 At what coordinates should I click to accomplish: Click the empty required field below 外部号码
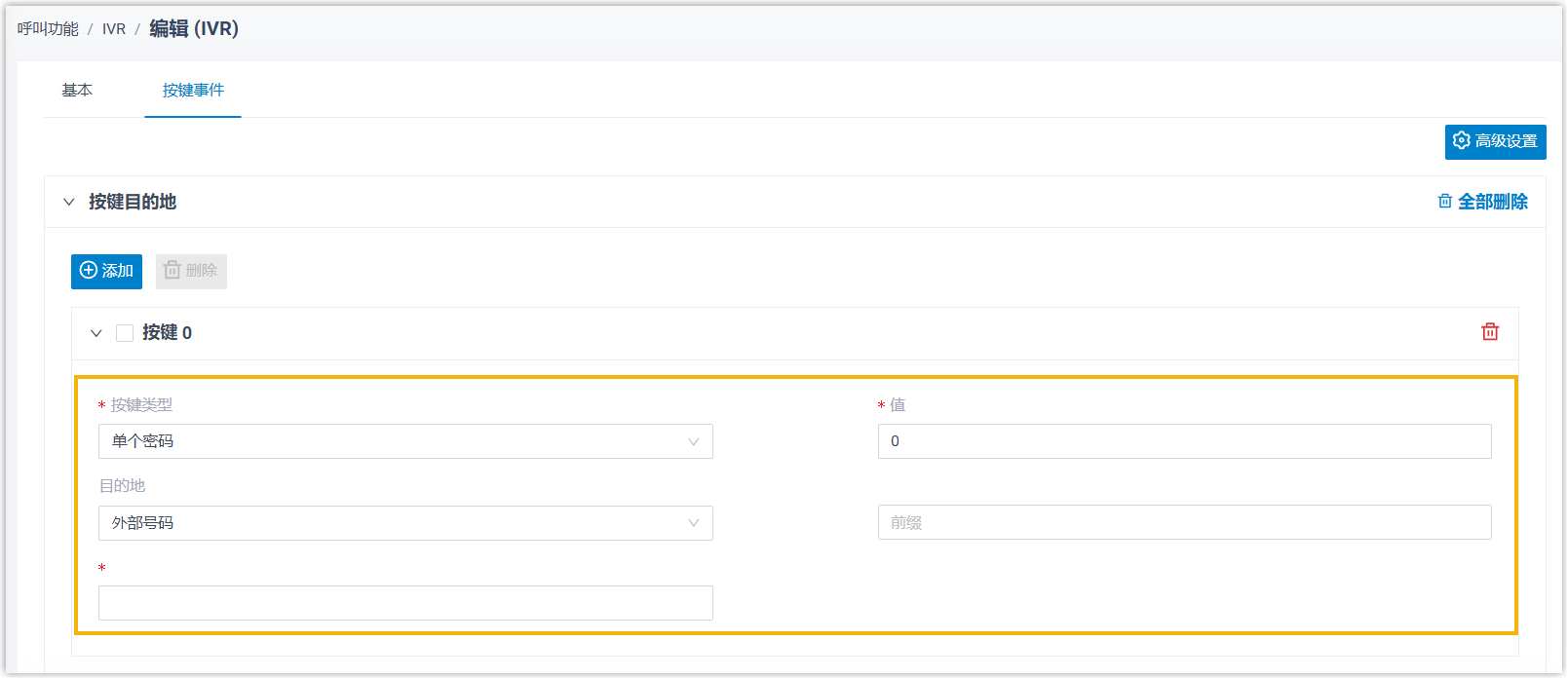click(x=405, y=603)
